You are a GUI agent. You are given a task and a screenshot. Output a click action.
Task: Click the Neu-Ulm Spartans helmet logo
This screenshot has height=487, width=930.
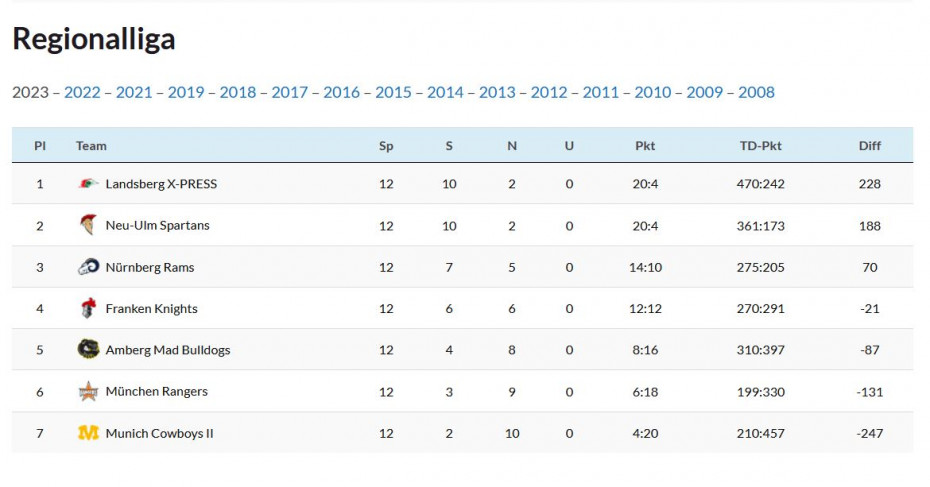click(88, 225)
